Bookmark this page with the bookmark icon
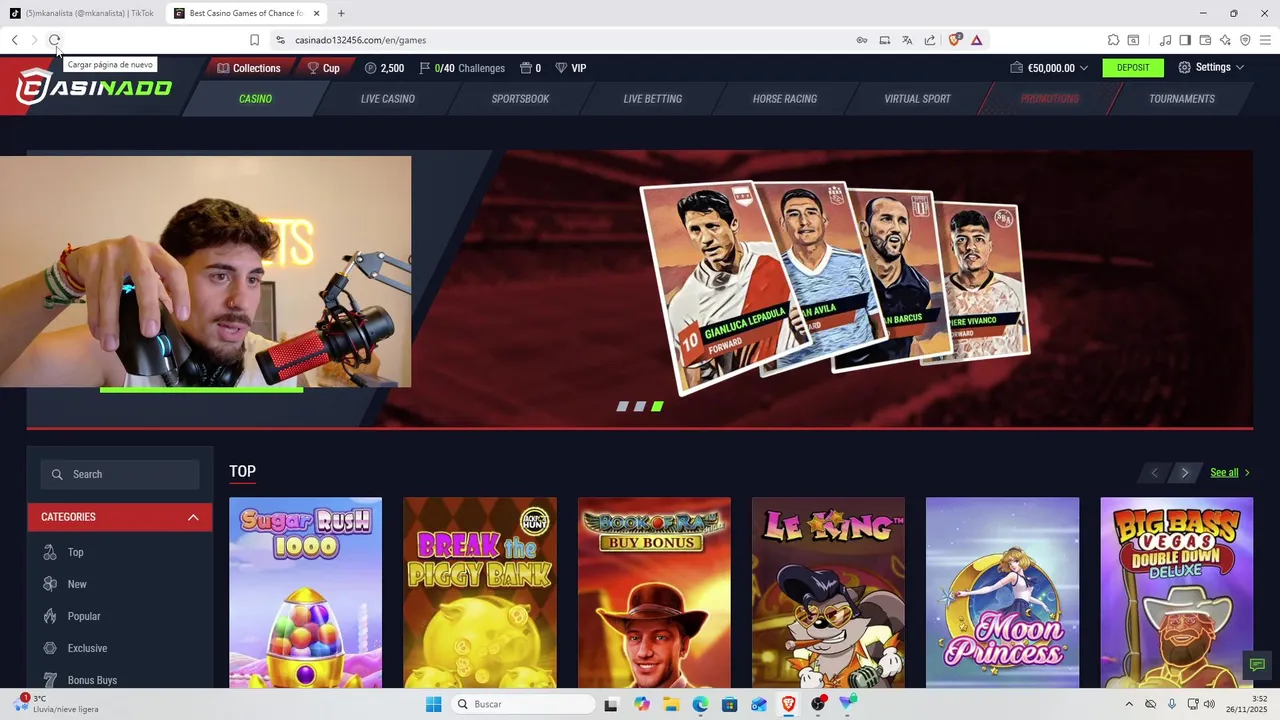This screenshot has height=720, width=1280. pos(254,40)
